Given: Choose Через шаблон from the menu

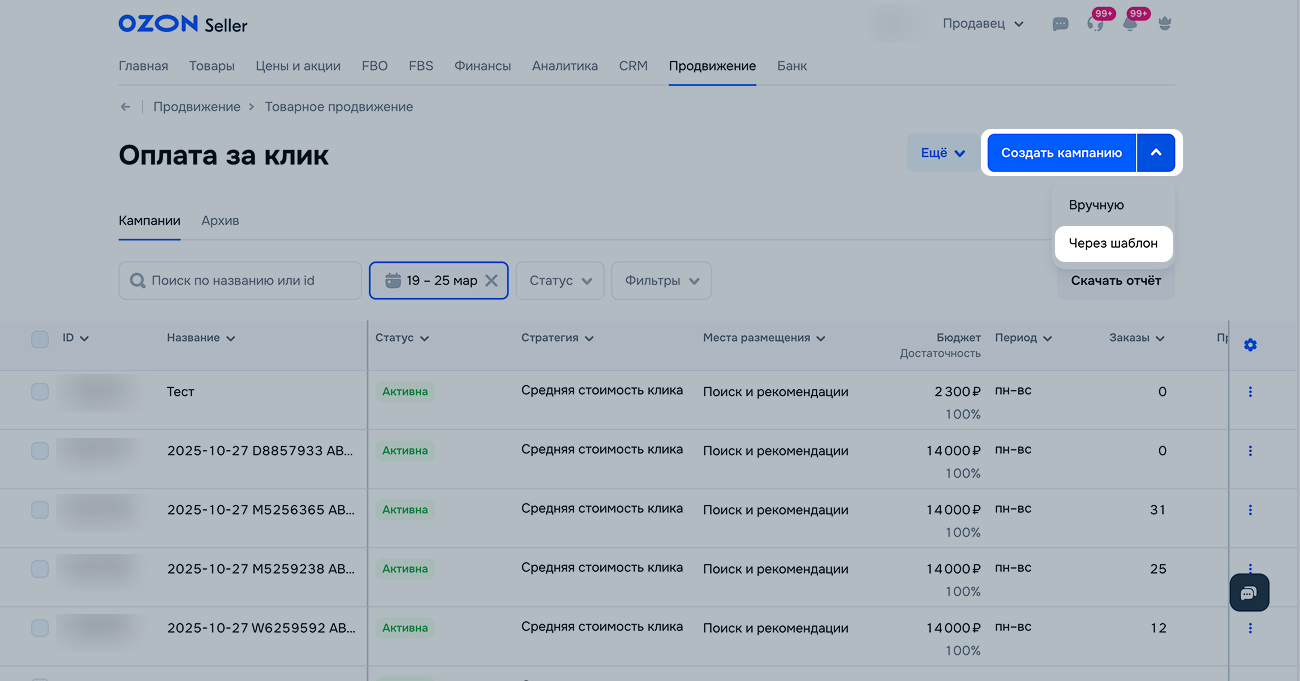Looking at the screenshot, I should [x=1113, y=243].
